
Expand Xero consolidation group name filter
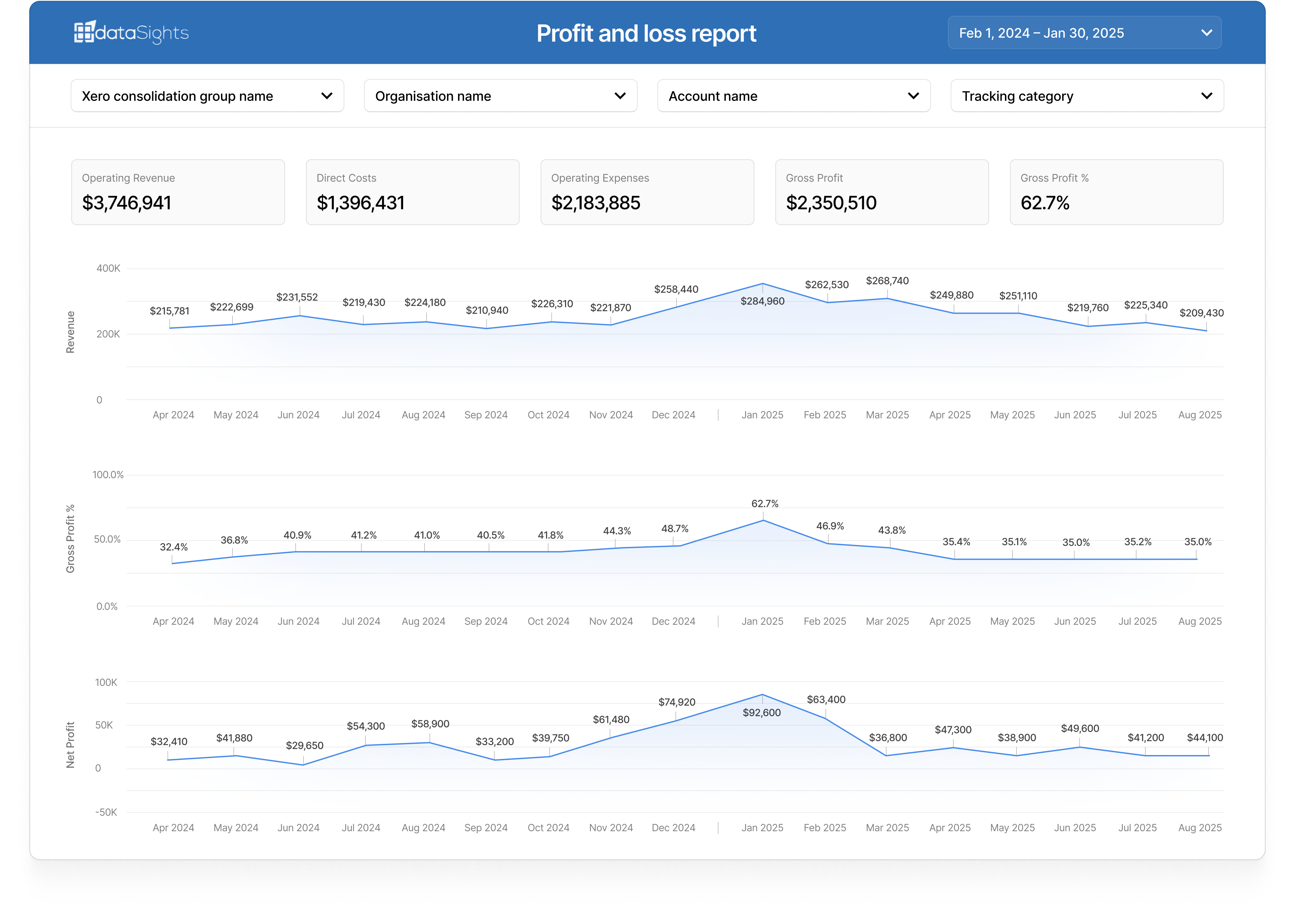[207, 96]
